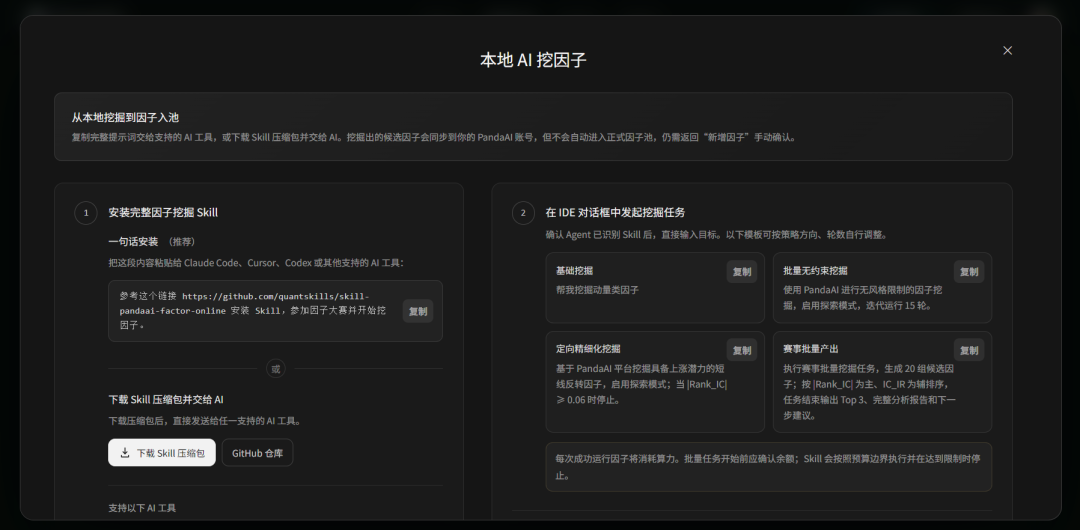Click the 赛事批量产出 card title

(x=811, y=349)
